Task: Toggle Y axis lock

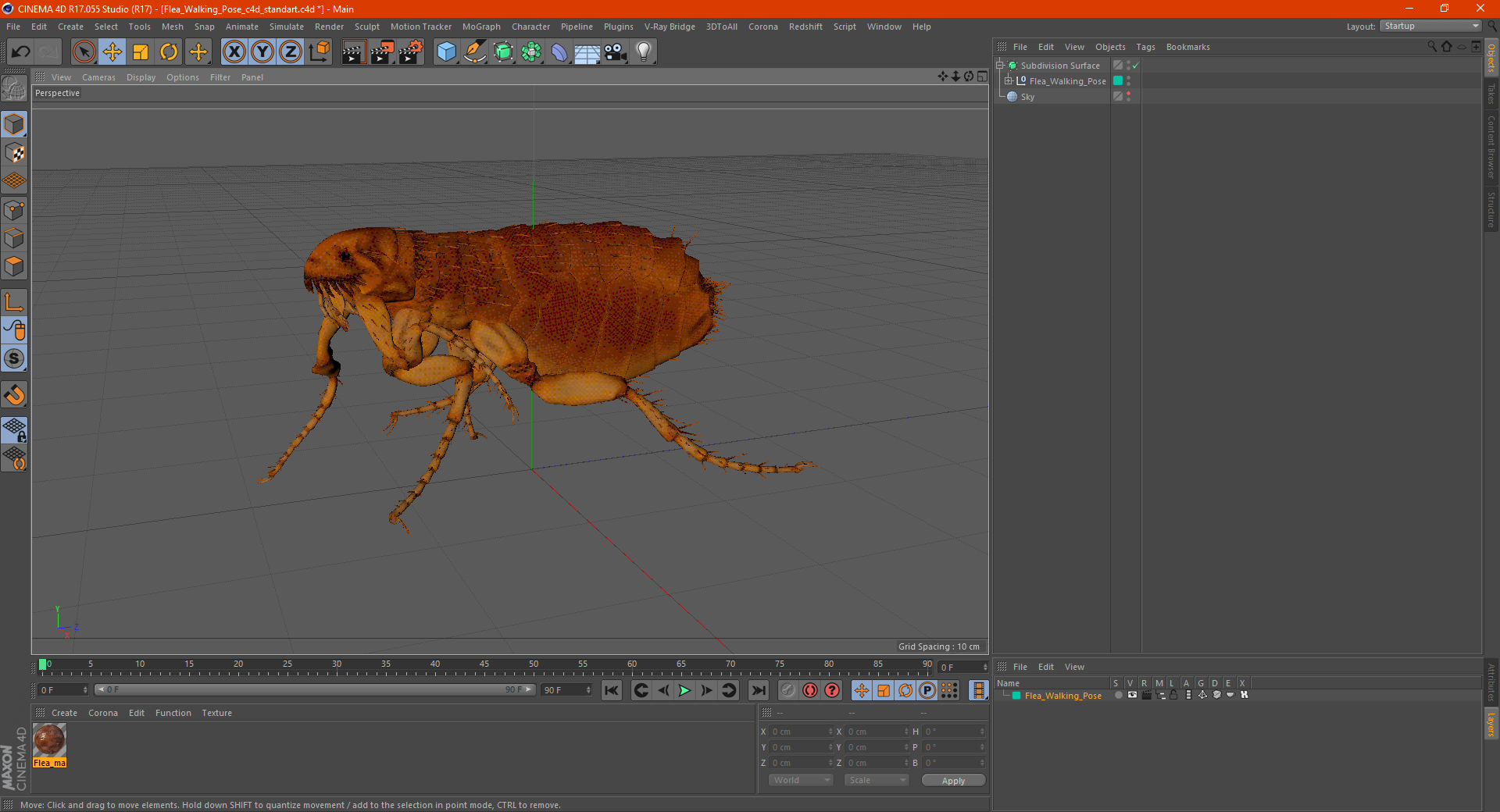Action: click(262, 52)
